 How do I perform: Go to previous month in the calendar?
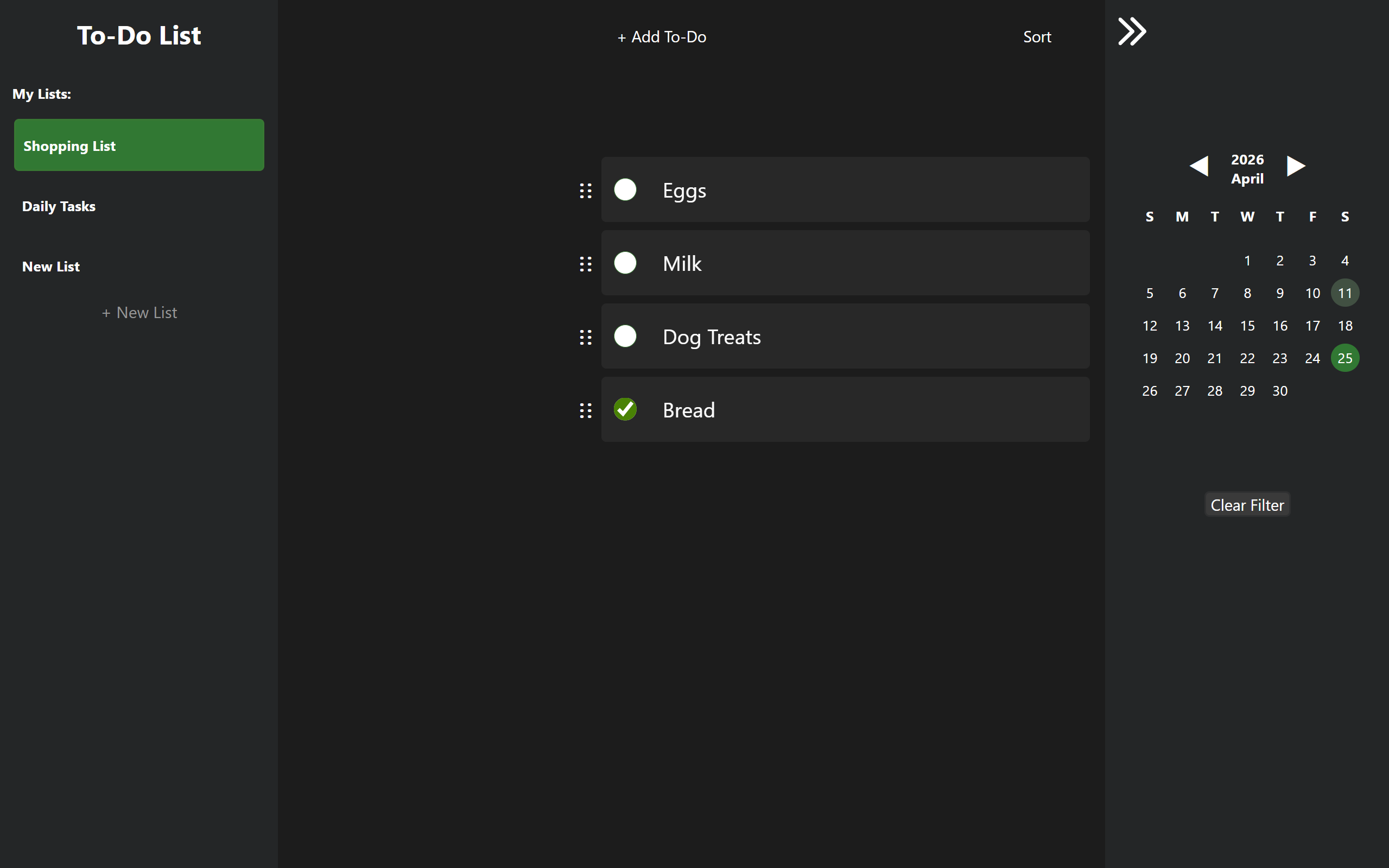tap(1200, 166)
